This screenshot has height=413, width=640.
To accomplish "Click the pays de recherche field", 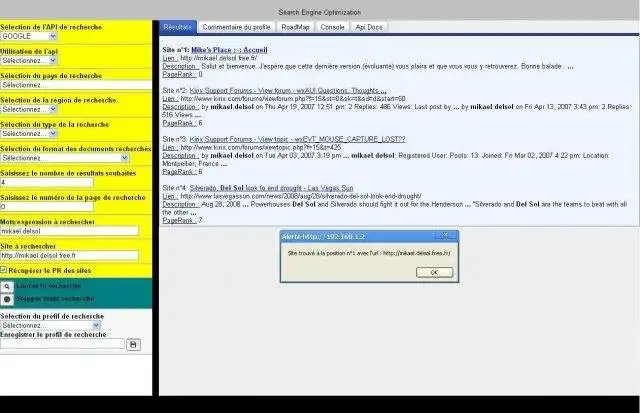I will tap(76, 85).
